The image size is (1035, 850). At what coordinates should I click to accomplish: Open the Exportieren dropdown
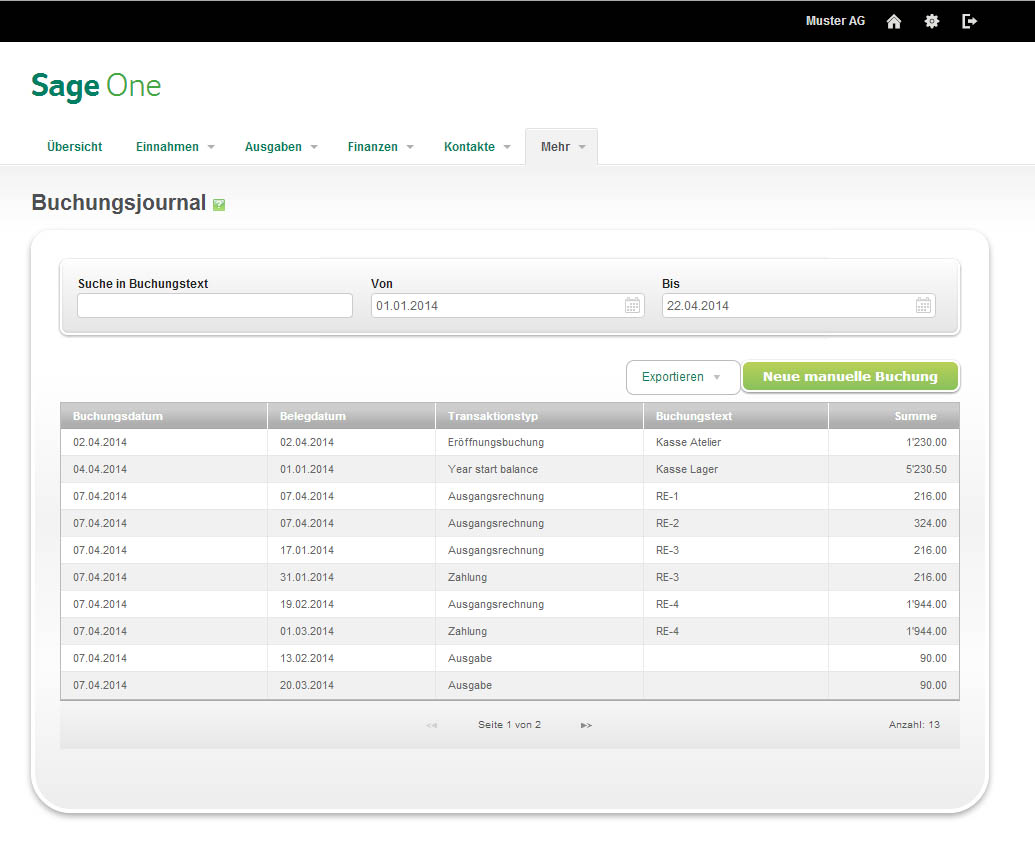point(682,377)
